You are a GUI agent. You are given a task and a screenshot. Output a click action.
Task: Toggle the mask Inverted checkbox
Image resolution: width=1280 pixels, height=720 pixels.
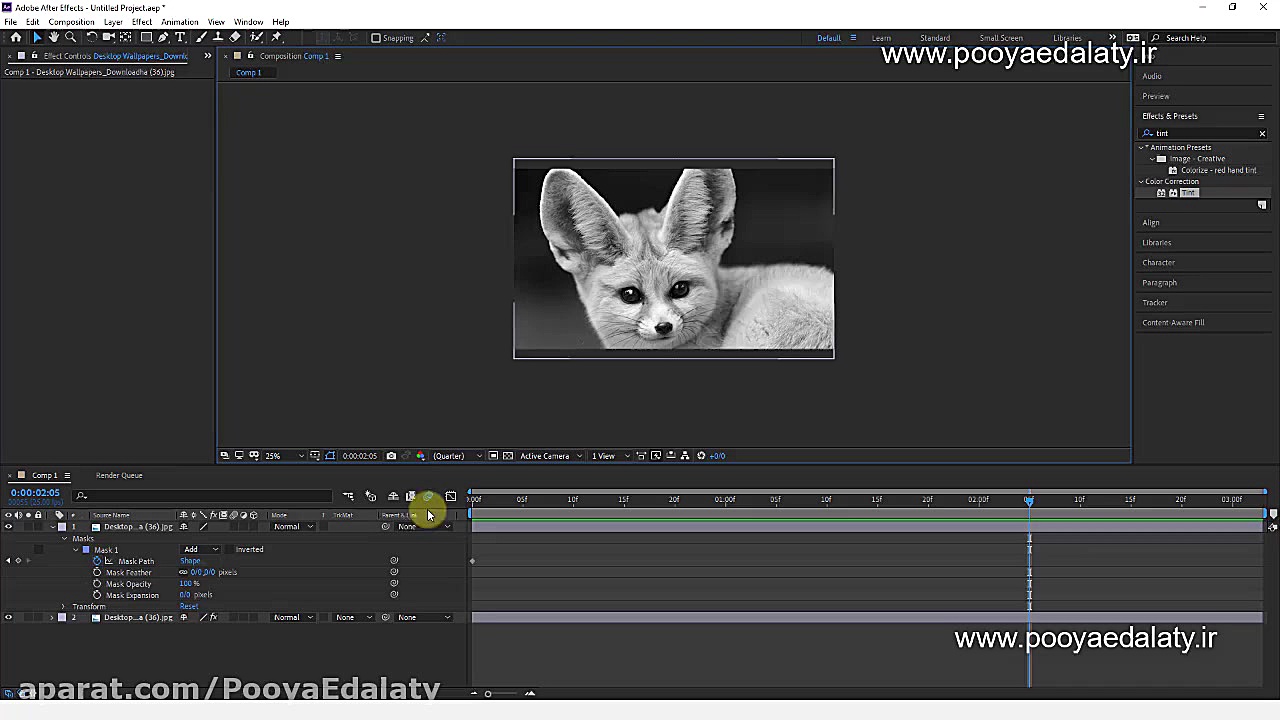[x=228, y=549]
